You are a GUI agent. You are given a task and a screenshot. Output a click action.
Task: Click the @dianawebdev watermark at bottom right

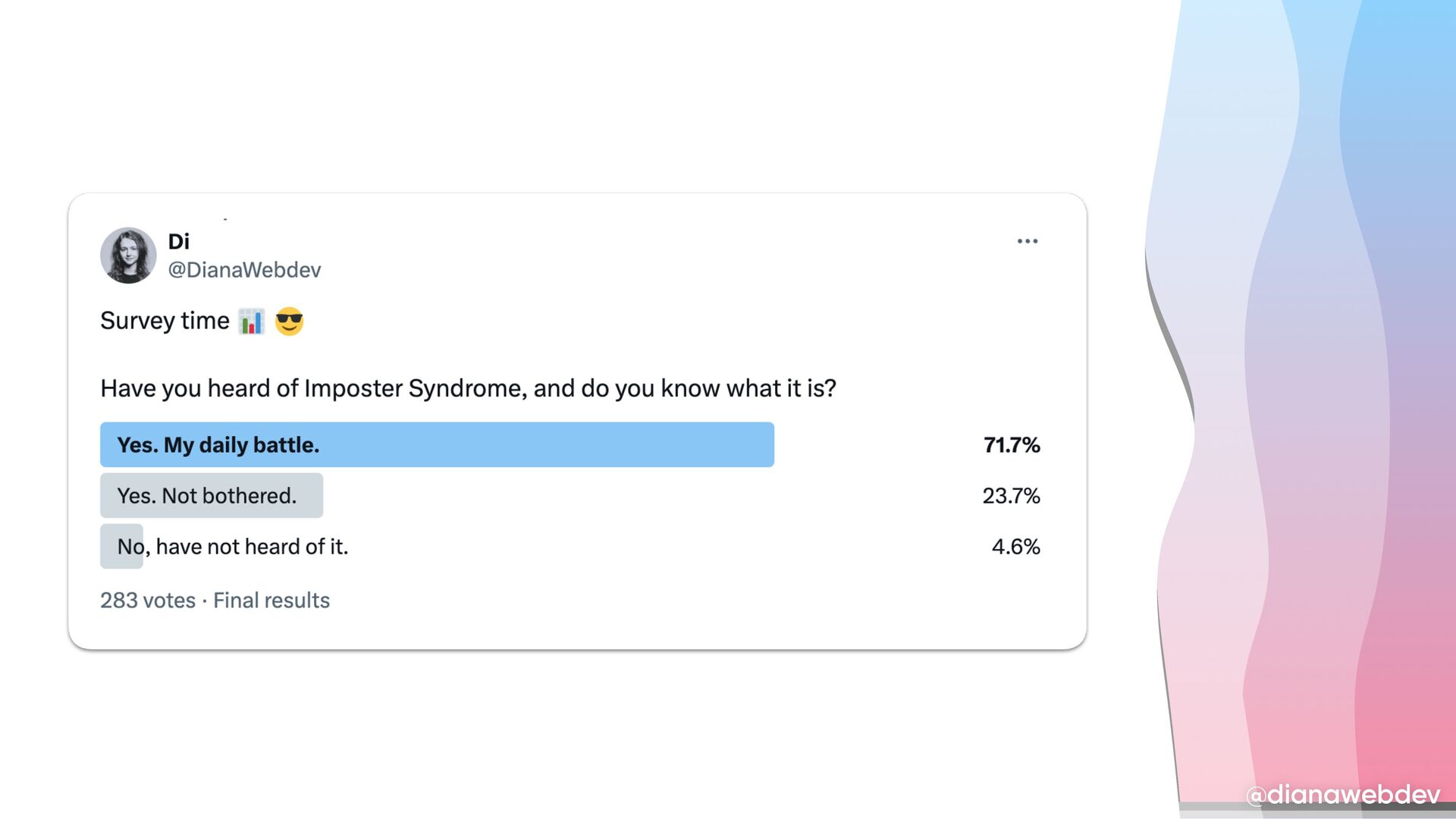(x=1342, y=794)
